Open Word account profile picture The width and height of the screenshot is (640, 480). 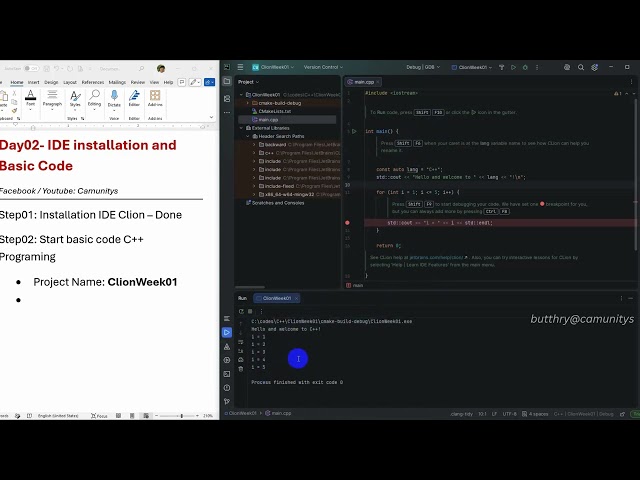161,69
